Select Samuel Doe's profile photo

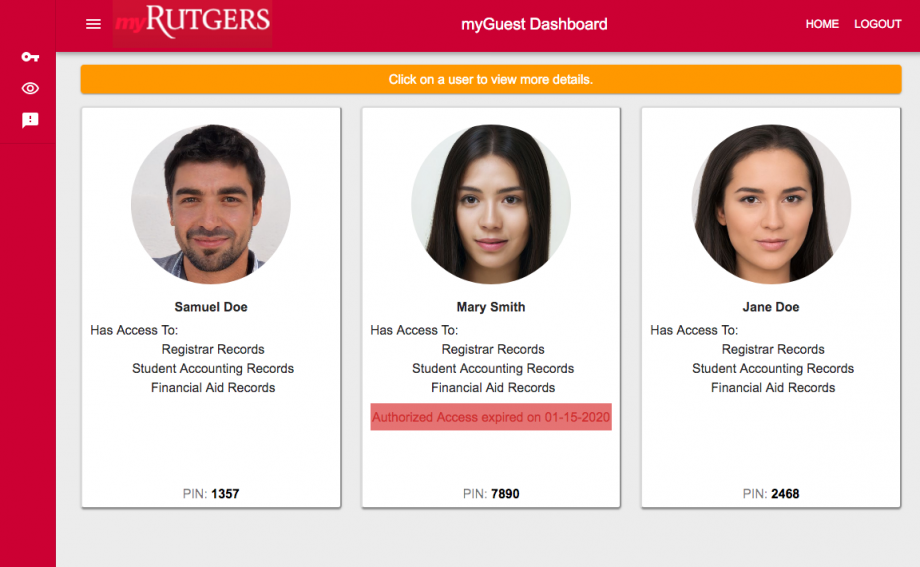(x=211, y=204)
